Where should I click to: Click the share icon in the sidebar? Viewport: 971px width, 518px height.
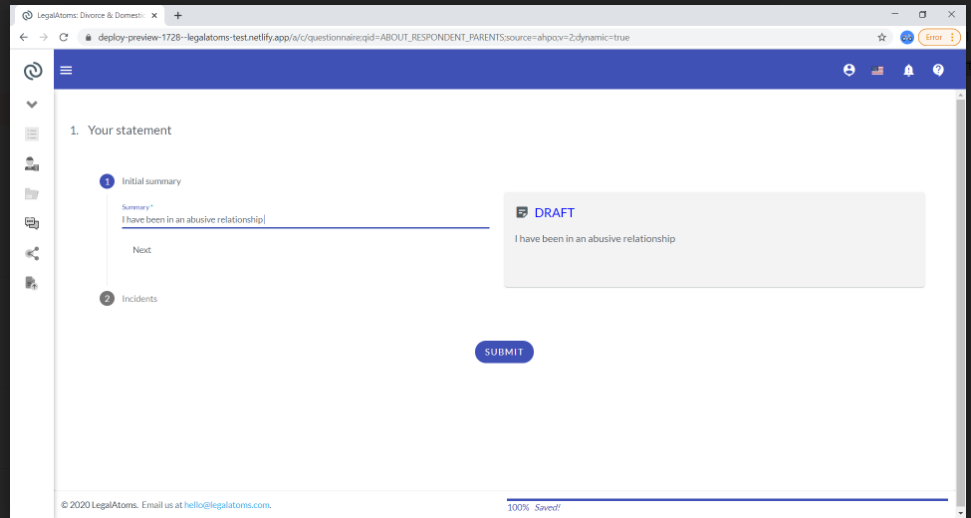32,253
